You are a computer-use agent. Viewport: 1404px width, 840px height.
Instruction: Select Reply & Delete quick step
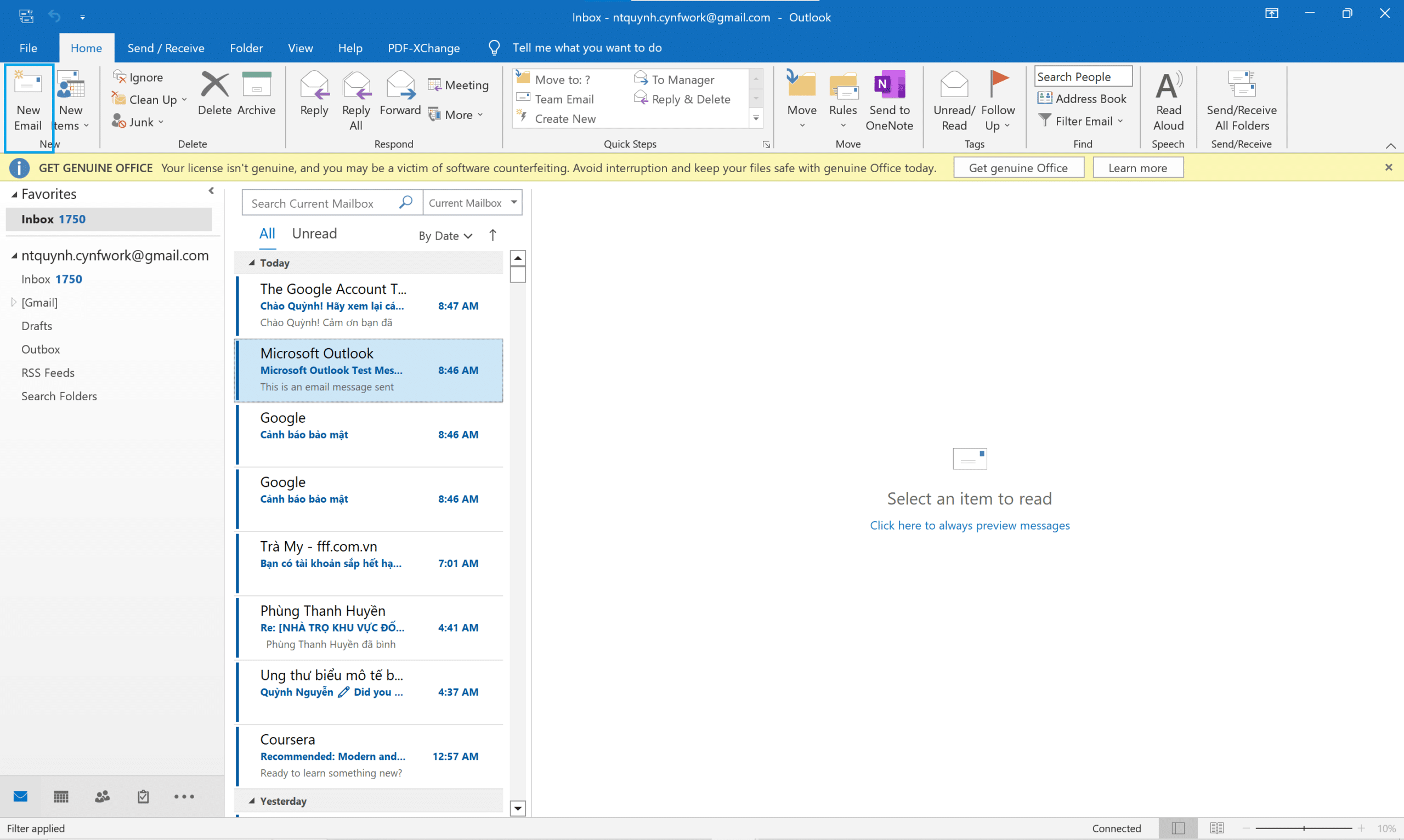pos(682,99)
